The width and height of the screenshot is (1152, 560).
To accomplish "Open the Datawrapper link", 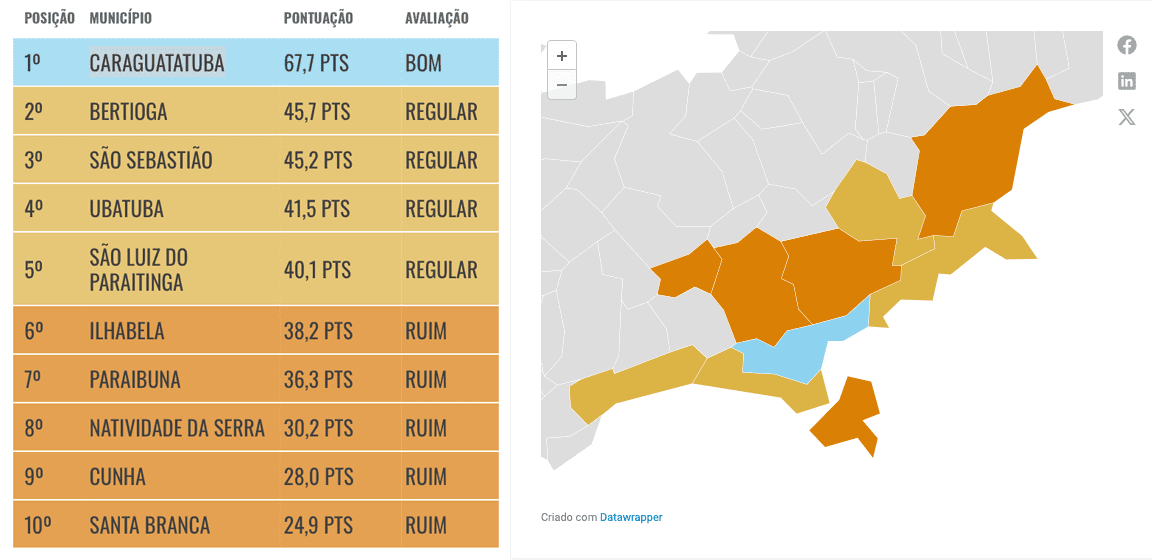I will pyautogui.click(x=631, y=517).
